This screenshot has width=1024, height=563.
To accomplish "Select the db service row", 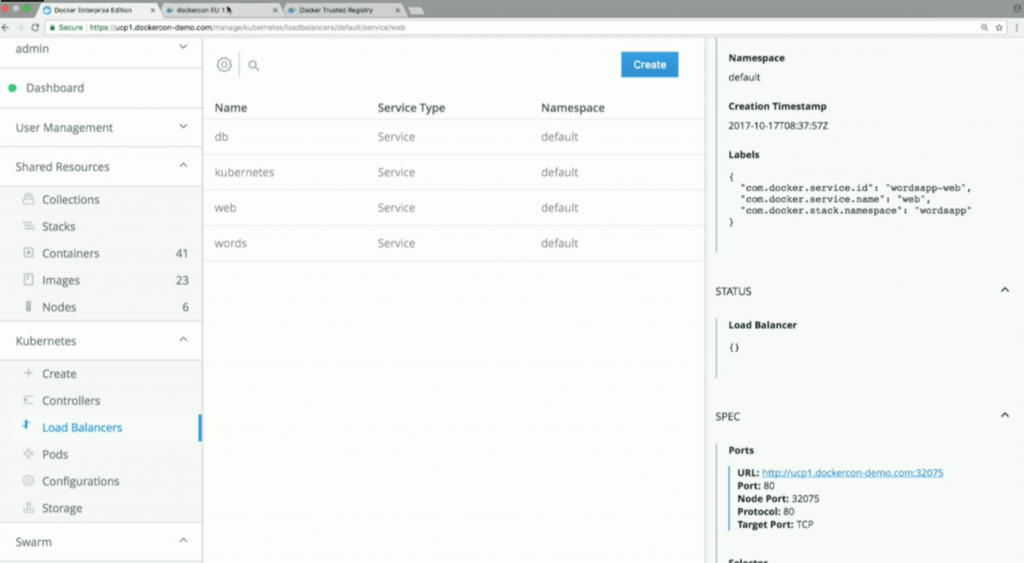I will click(x=454, y=137).
